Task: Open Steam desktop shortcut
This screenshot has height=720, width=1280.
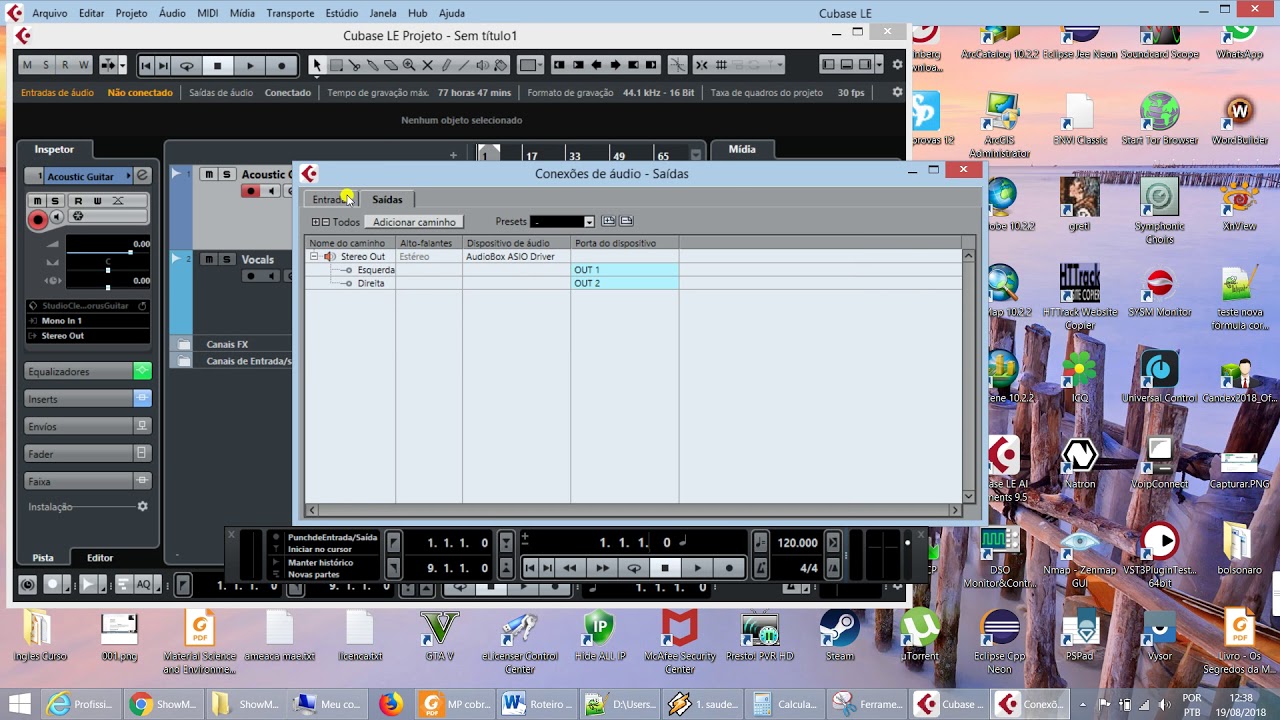Action: (x=839, y=635)
